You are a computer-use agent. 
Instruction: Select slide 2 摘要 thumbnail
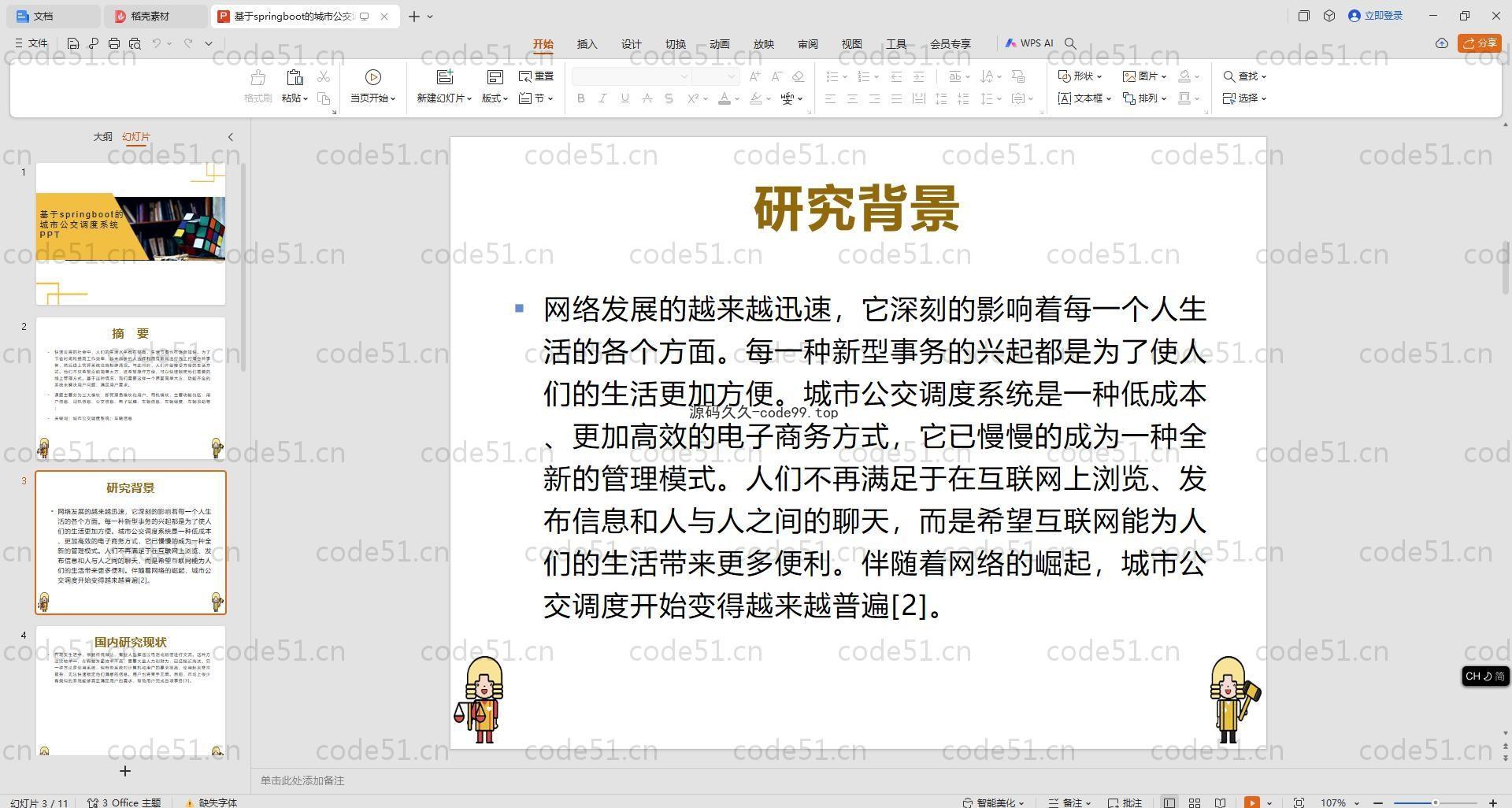point(131,388)
